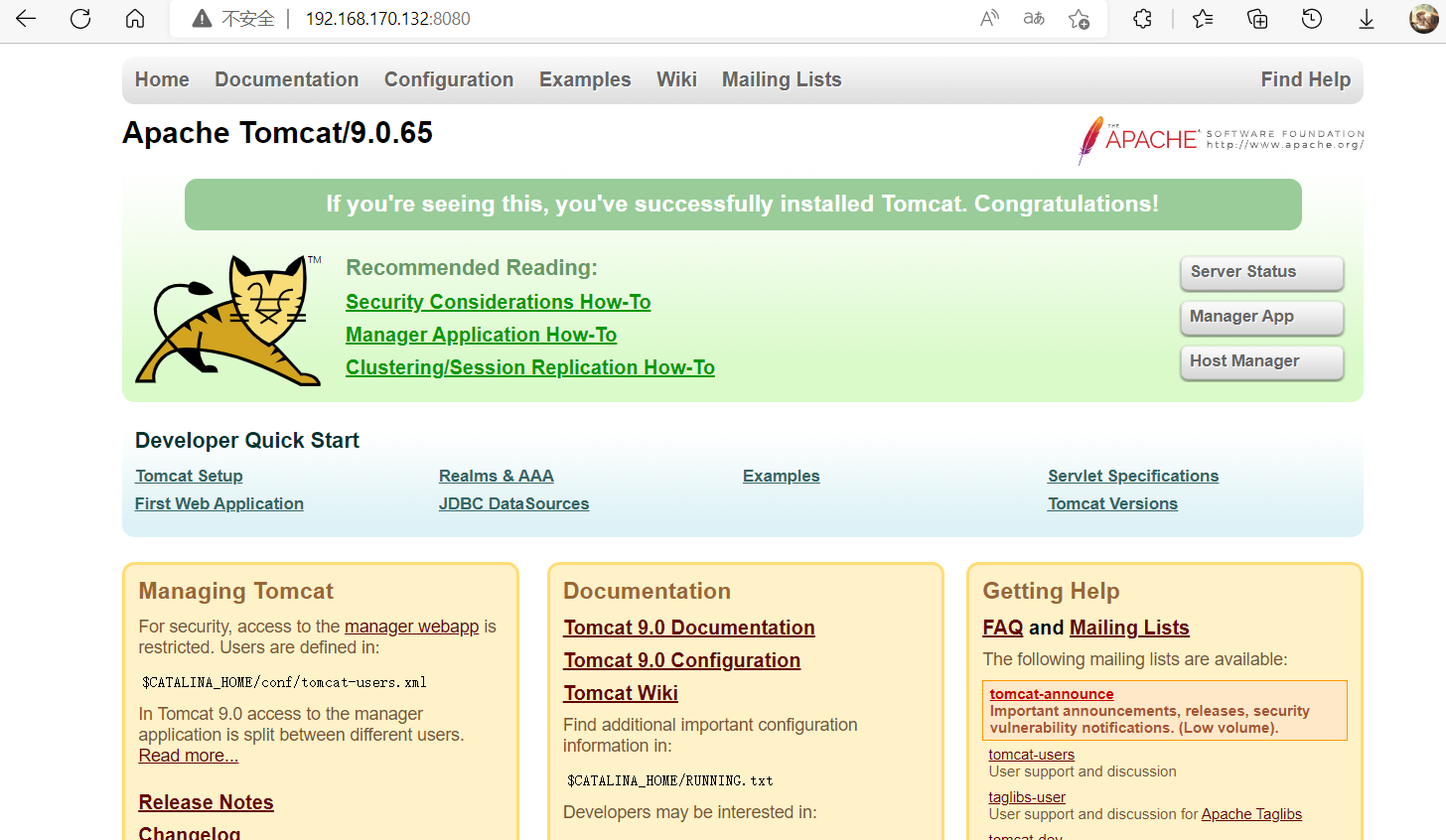1446x840 pixels.
Task: Open the user profile avatar
Action: coord(1424,18)
